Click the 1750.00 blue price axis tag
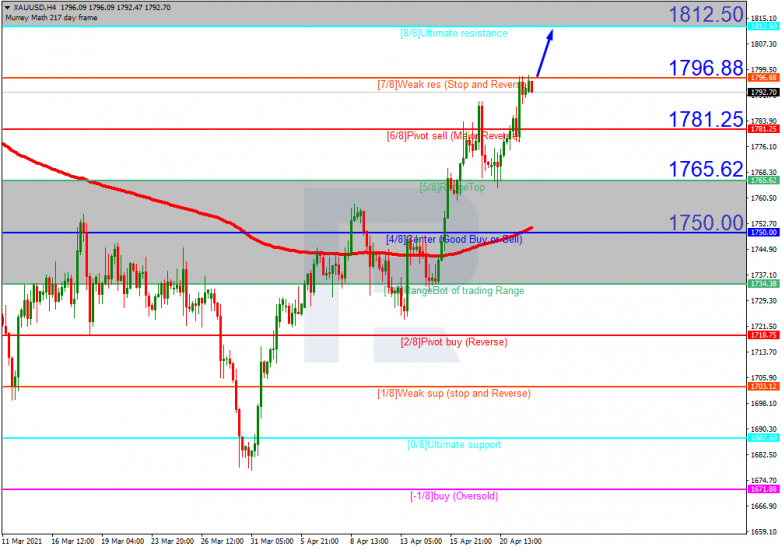Screen dimensions: 782x550 (x=764, y=232)
